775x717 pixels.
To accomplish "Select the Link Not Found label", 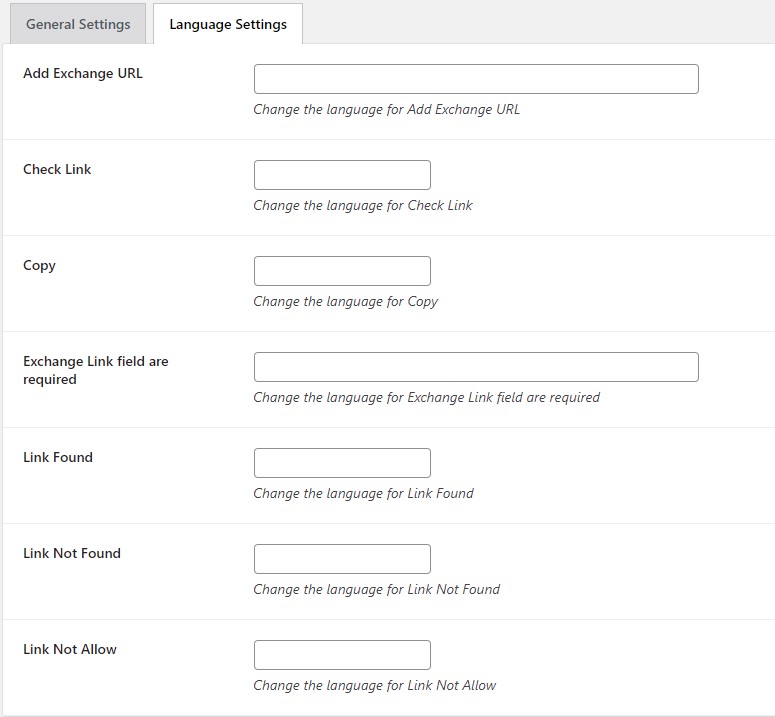I will click(72, 553).
